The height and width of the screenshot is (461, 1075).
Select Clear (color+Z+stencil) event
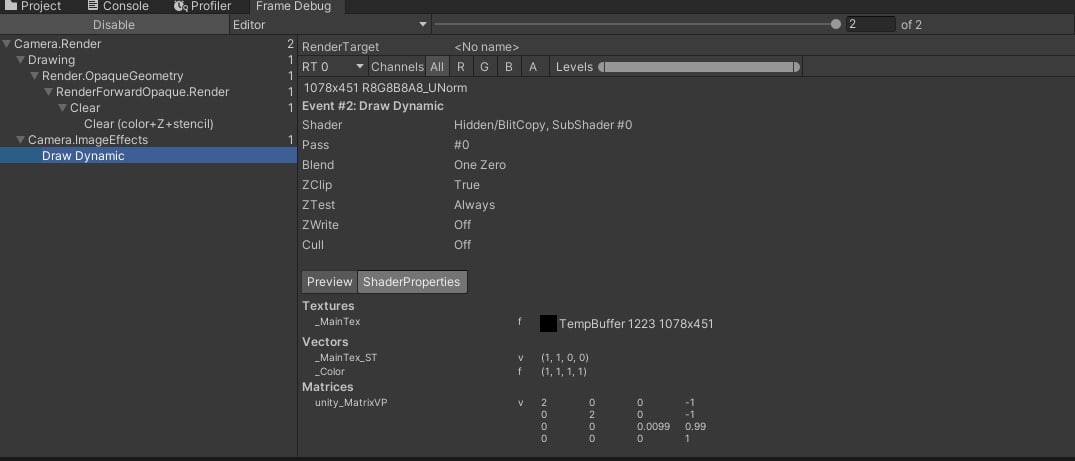coord(149,124)
